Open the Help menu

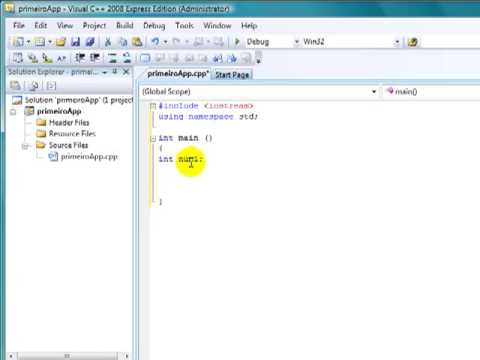click(249, 25)
